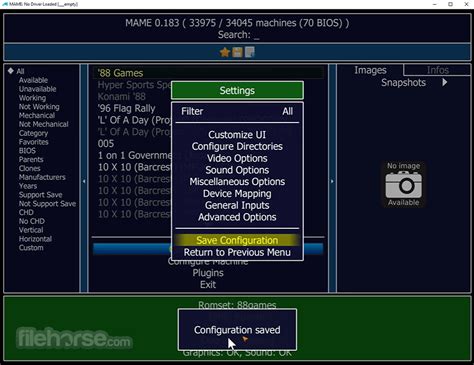Click the favorites star icon in toolbar
Screen dimensions: 474x365
225,52
